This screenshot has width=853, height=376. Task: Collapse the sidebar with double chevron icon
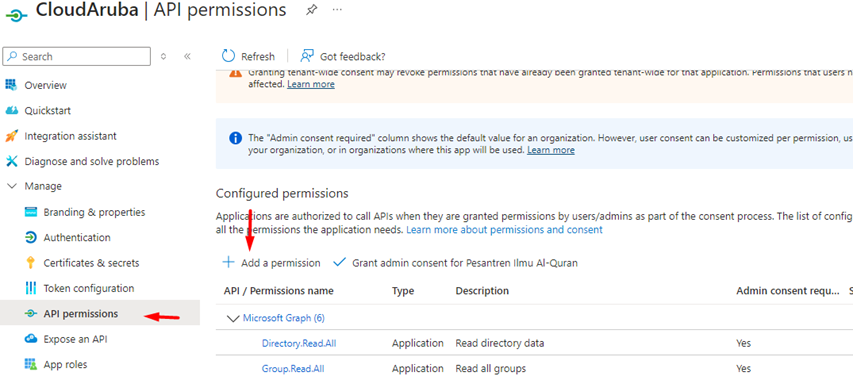[x=188, y=56]
